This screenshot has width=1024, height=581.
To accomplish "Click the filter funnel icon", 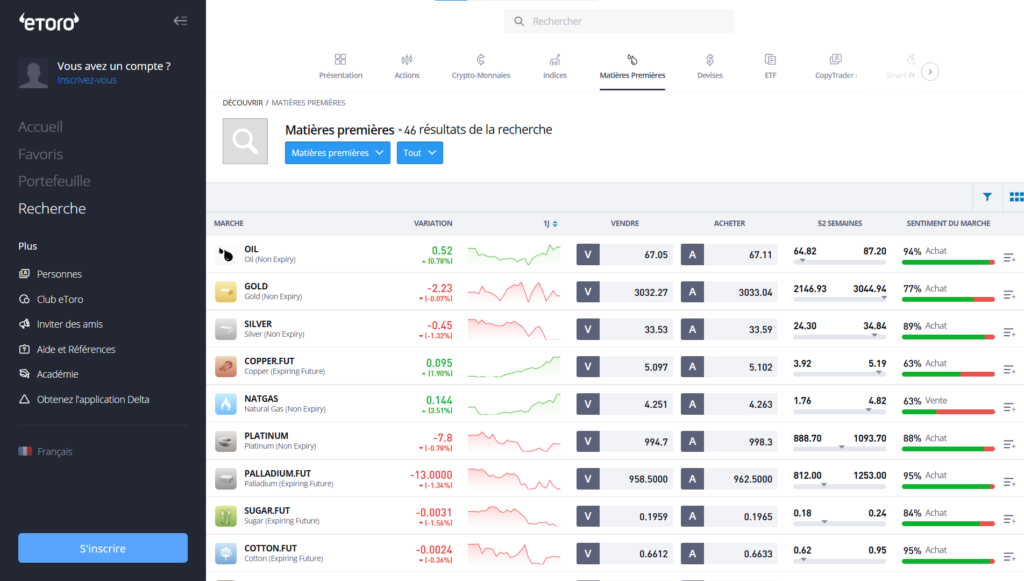I will pyautogui.click(x=987, y=197).
